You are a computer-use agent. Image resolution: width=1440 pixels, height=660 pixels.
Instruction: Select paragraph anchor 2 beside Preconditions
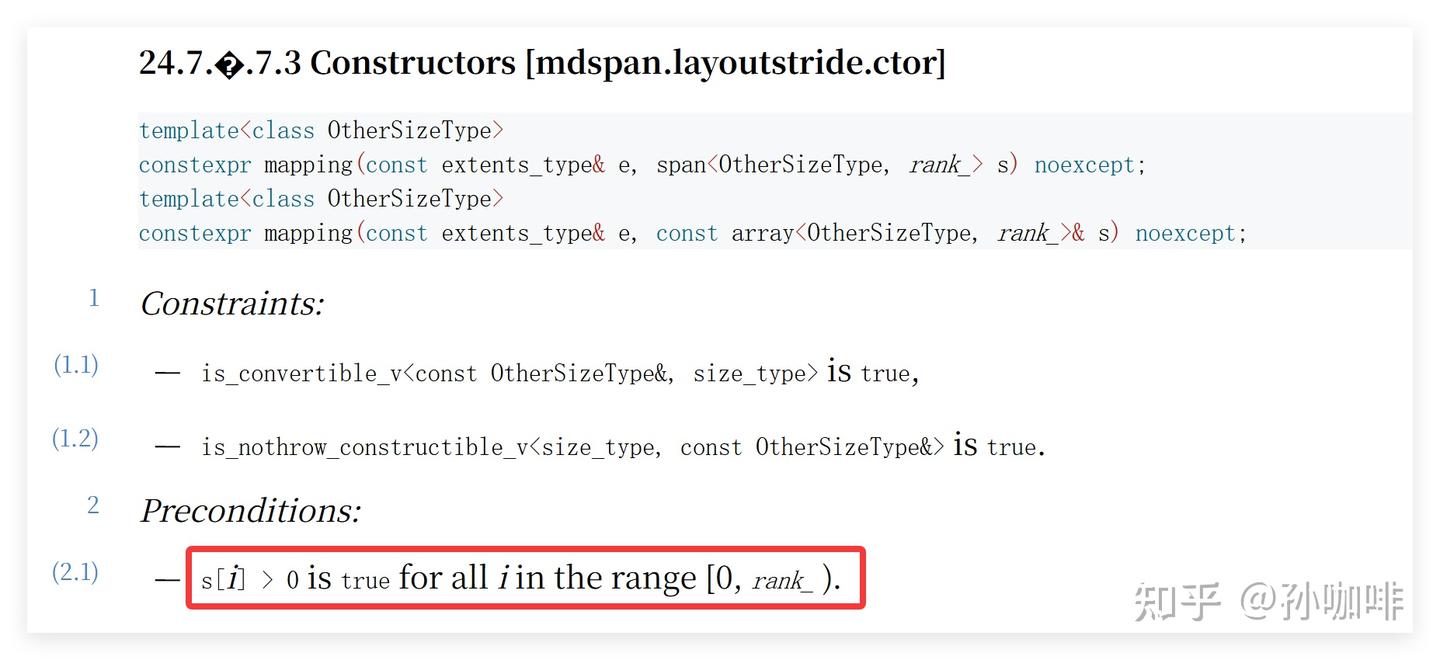tap(93, 505)
